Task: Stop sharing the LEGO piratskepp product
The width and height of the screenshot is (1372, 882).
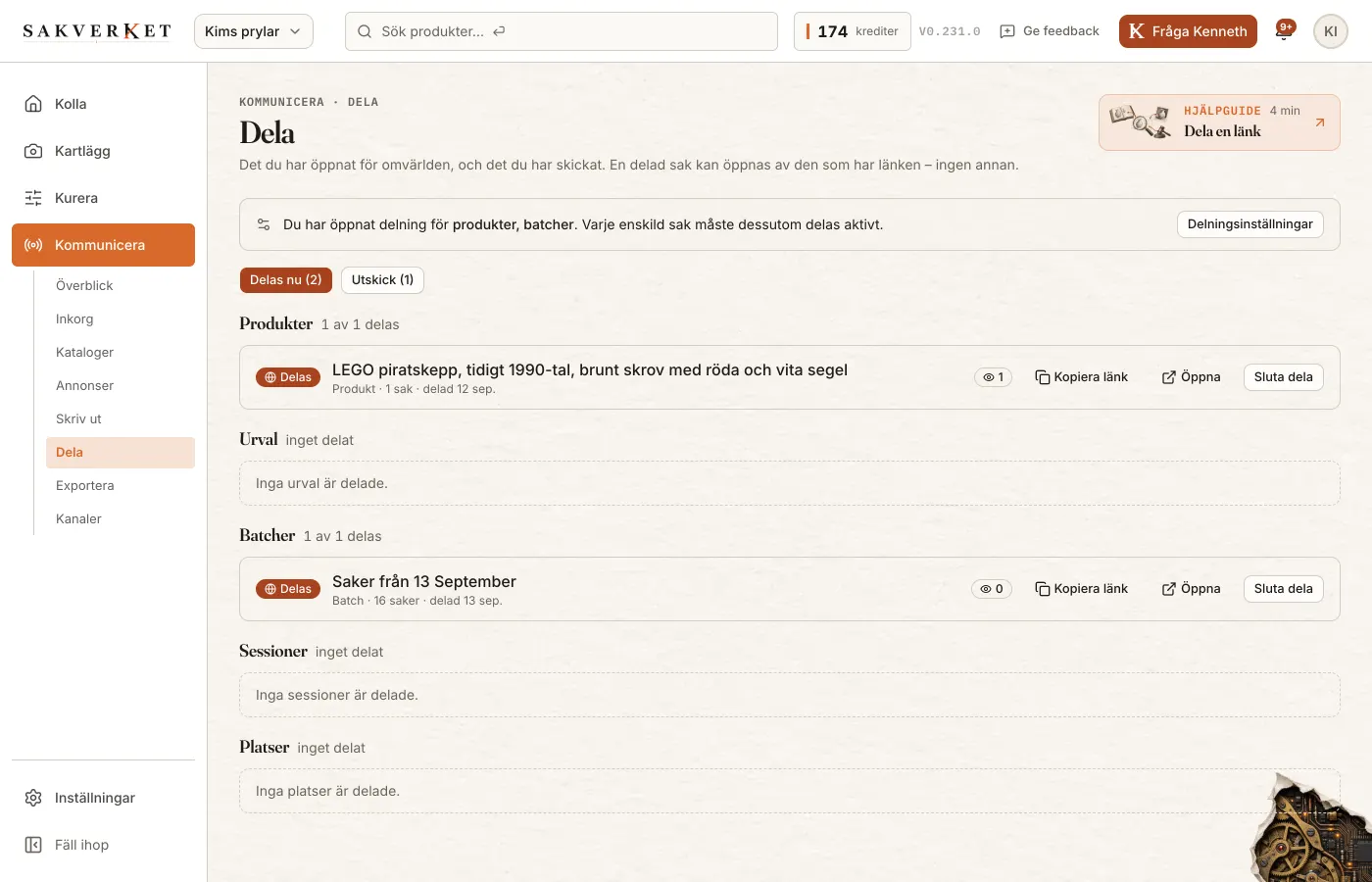Action: [1284, 377]
